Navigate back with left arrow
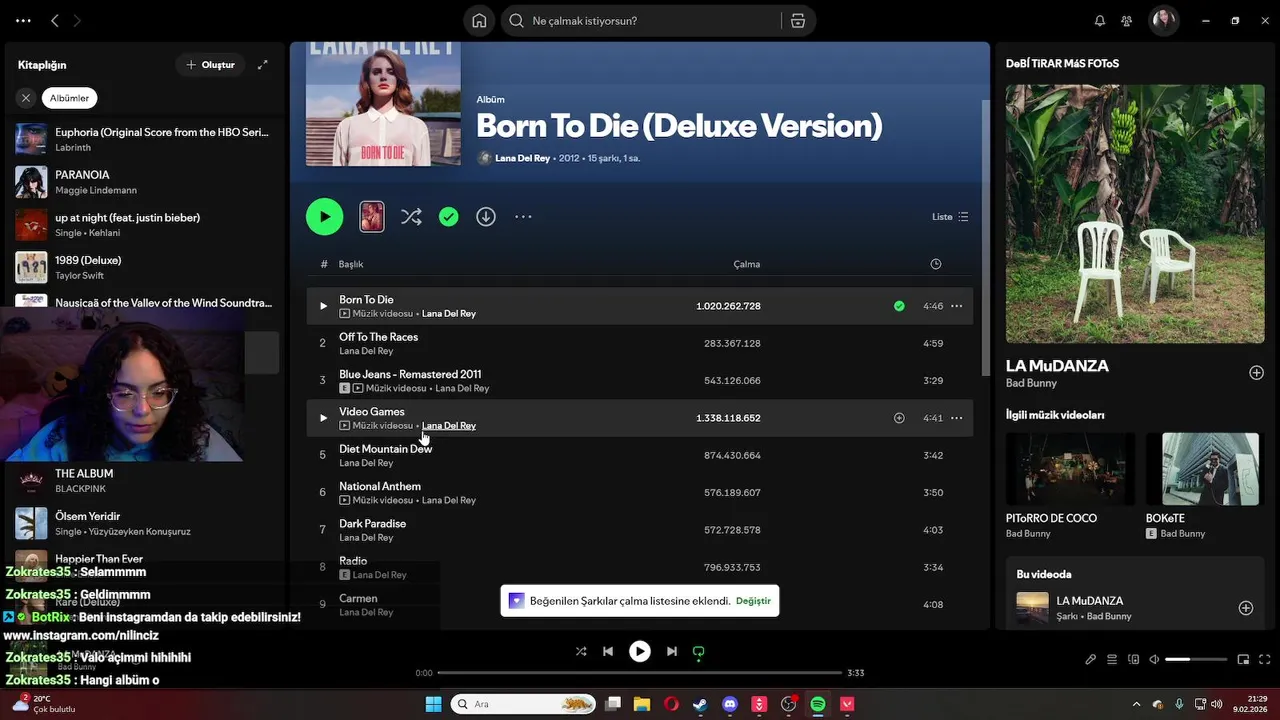The width and height of the screenshot is (1280, 720). (x=55, y=21)
